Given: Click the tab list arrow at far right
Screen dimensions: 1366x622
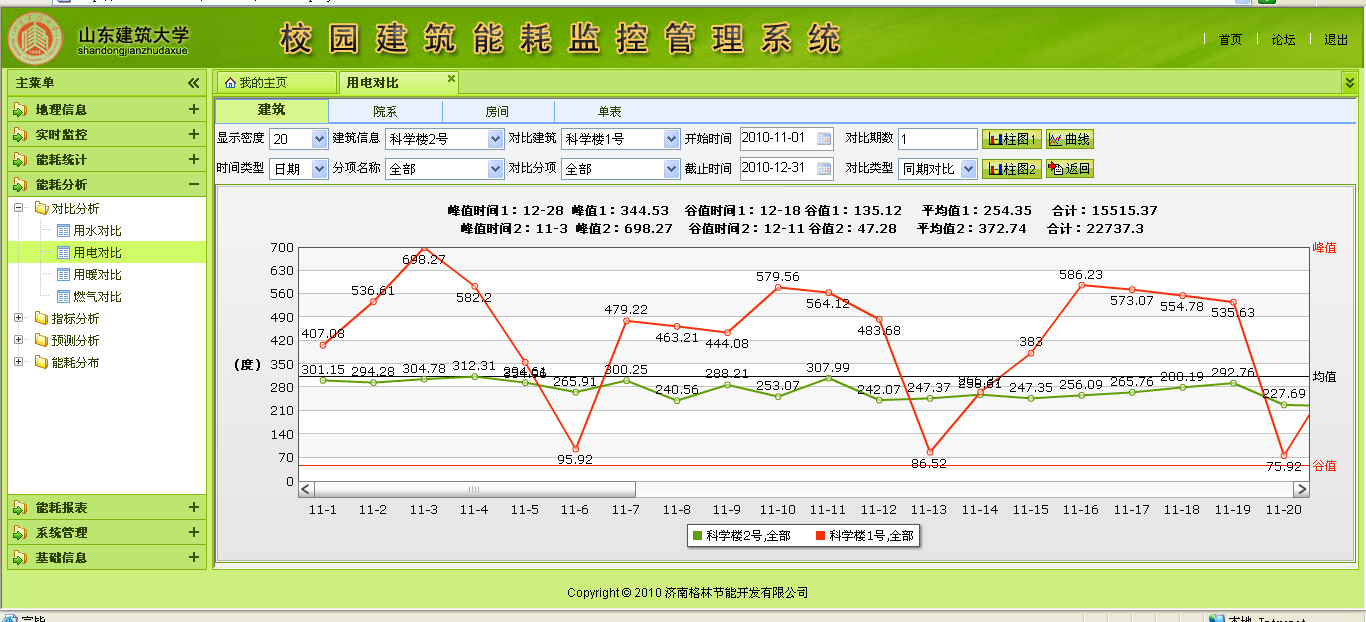Looking at the screenshot, I should tap(1350, 82).
